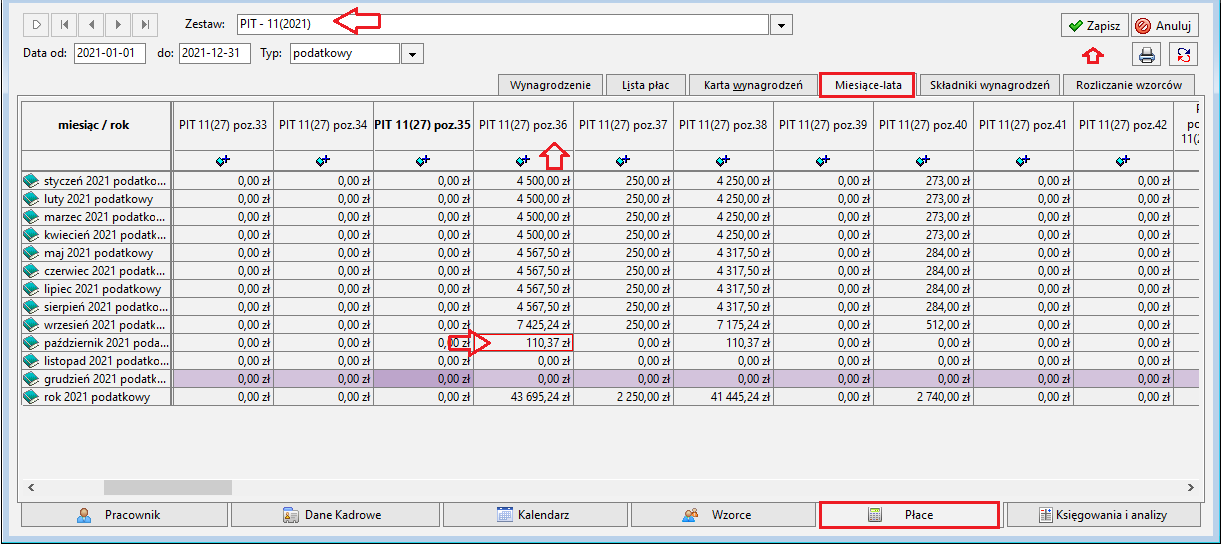Click the refresh icon next to printer

[x=1185, y=55]
